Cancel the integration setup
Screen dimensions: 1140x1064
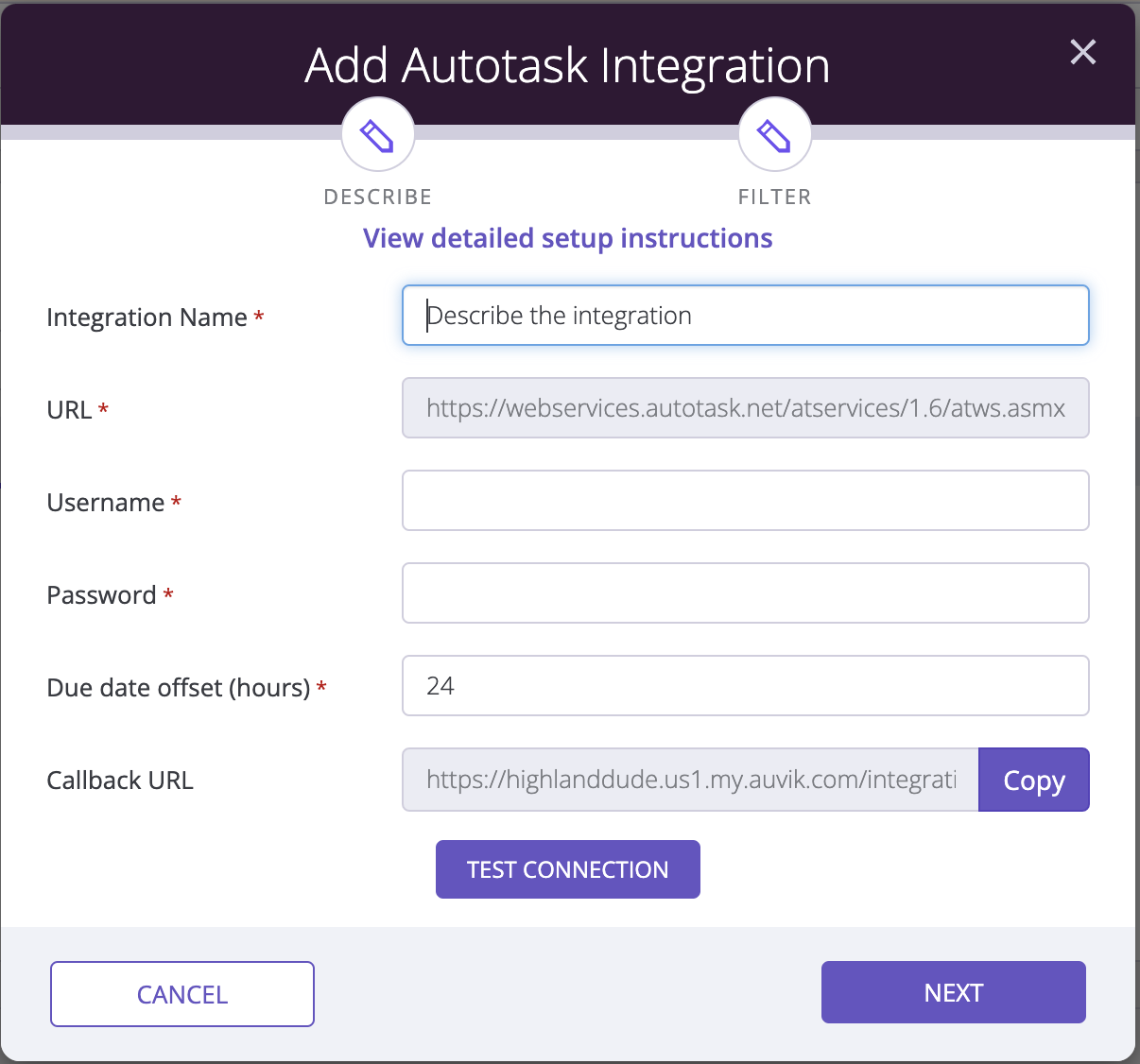182,994
